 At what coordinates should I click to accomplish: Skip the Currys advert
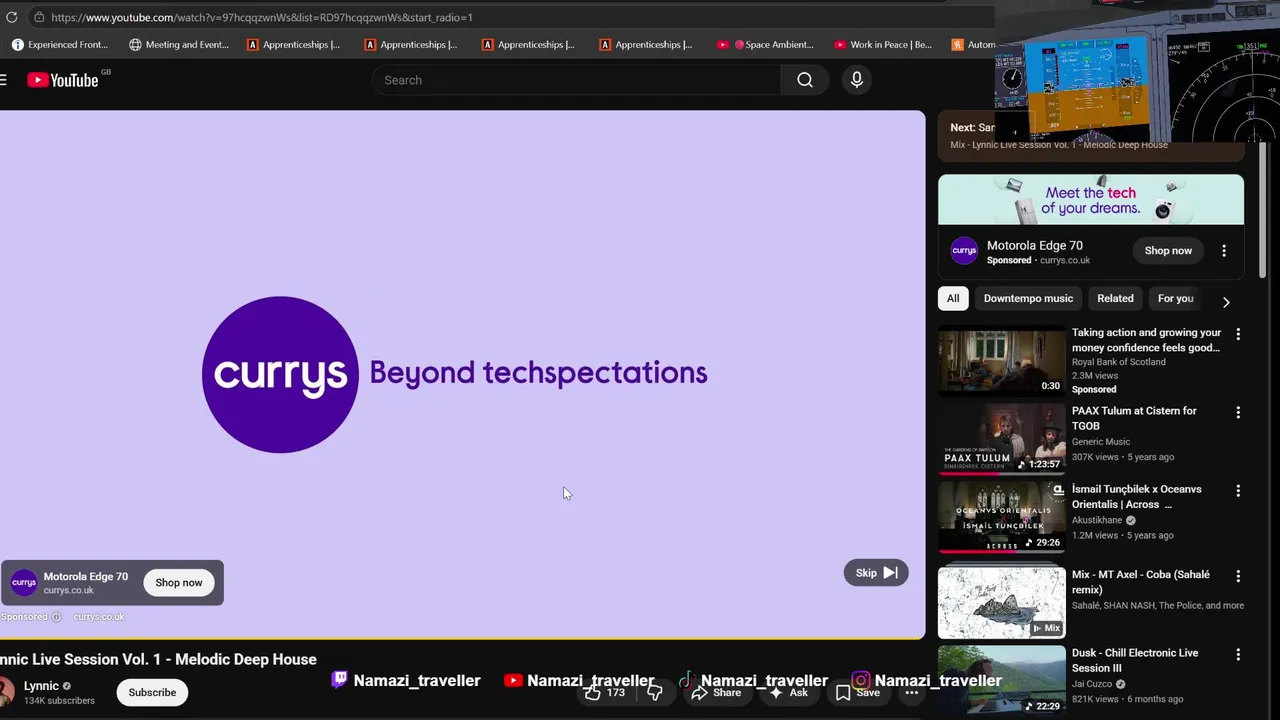pyautogui.click(x=876, y=573)
